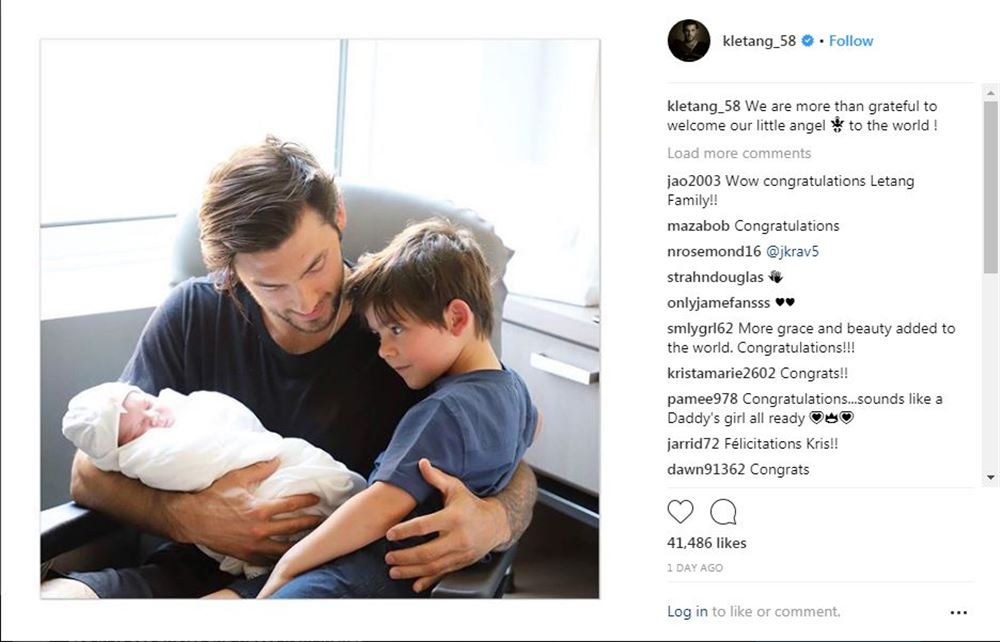Image resolution: width=1000 pixels, height=642 pixels.
Task: Go to nrosemond16's profile
Action: point(707,251)
